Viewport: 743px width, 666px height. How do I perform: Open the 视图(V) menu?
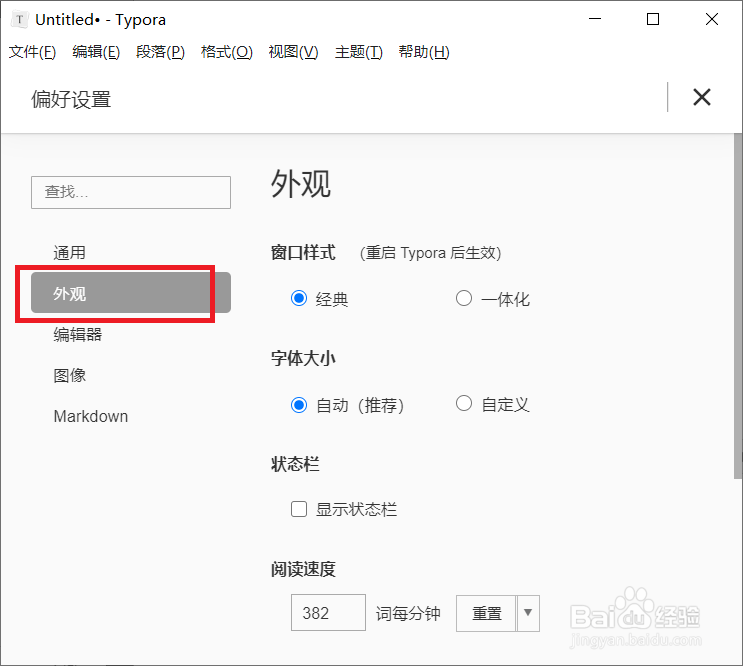tap(293, 52)
